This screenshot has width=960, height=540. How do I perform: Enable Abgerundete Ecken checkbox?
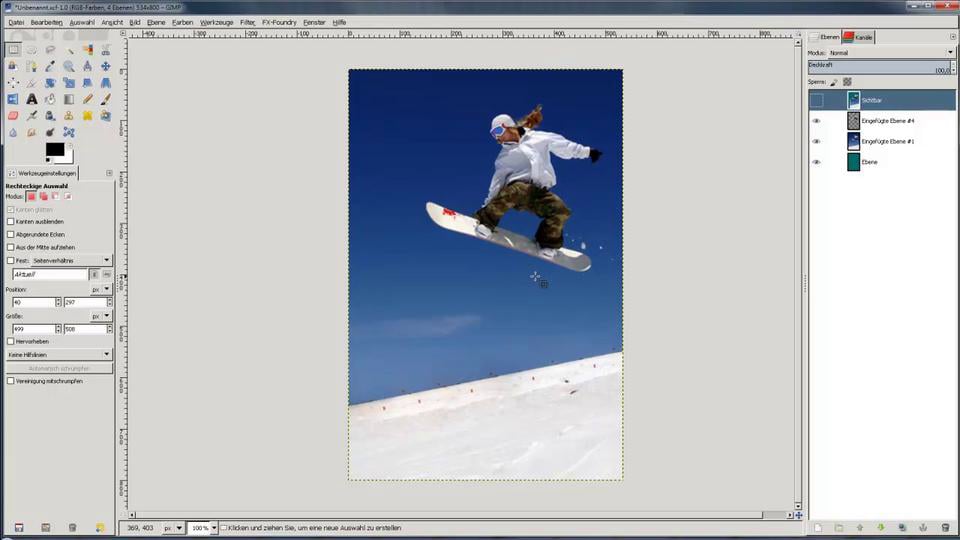click(10, 234)
